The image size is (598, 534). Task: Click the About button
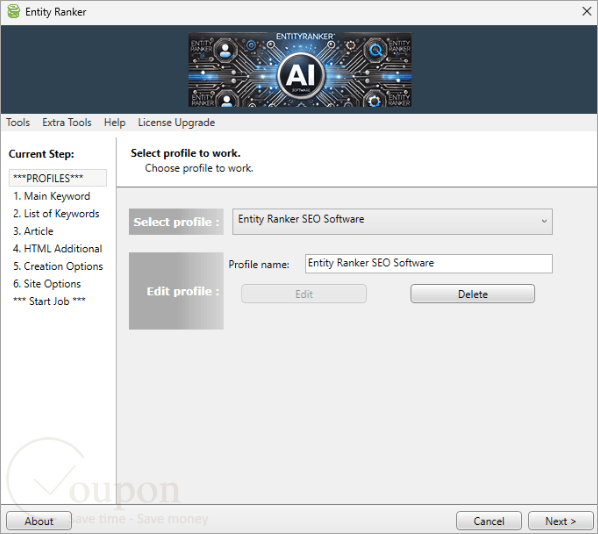[39, 521]
